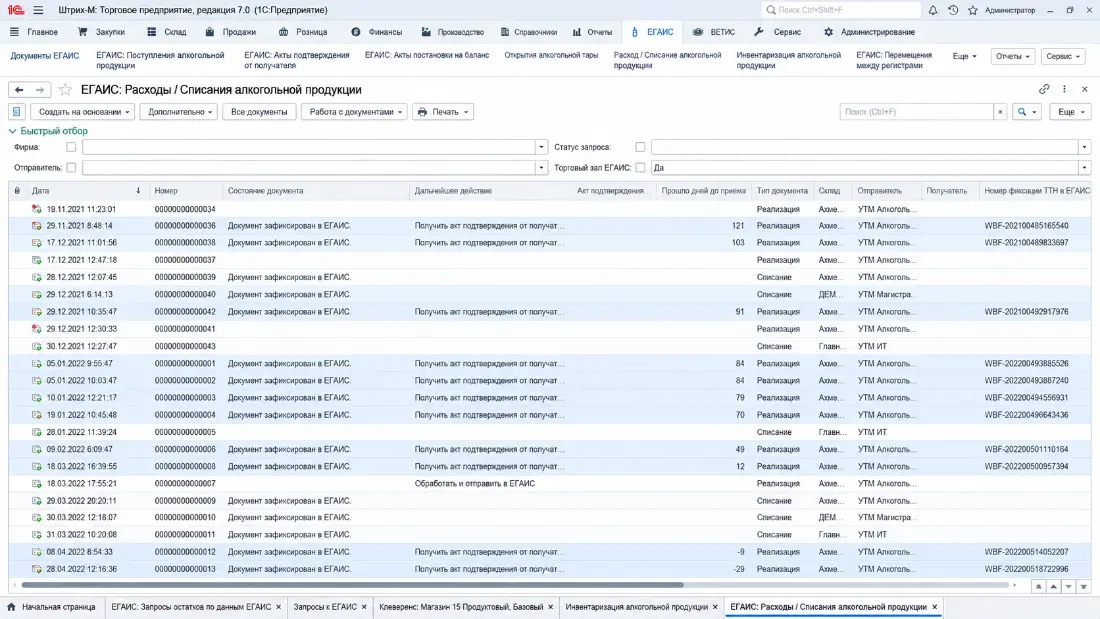
Task: Open Инвентаризация алкогольной продукции link
Action: 788,60
